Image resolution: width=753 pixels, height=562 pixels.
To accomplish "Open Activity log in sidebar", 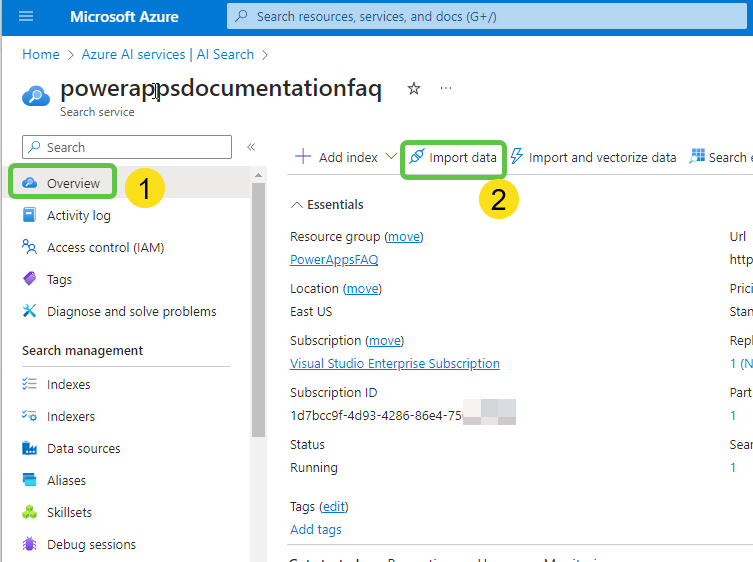I will (79, 215).
